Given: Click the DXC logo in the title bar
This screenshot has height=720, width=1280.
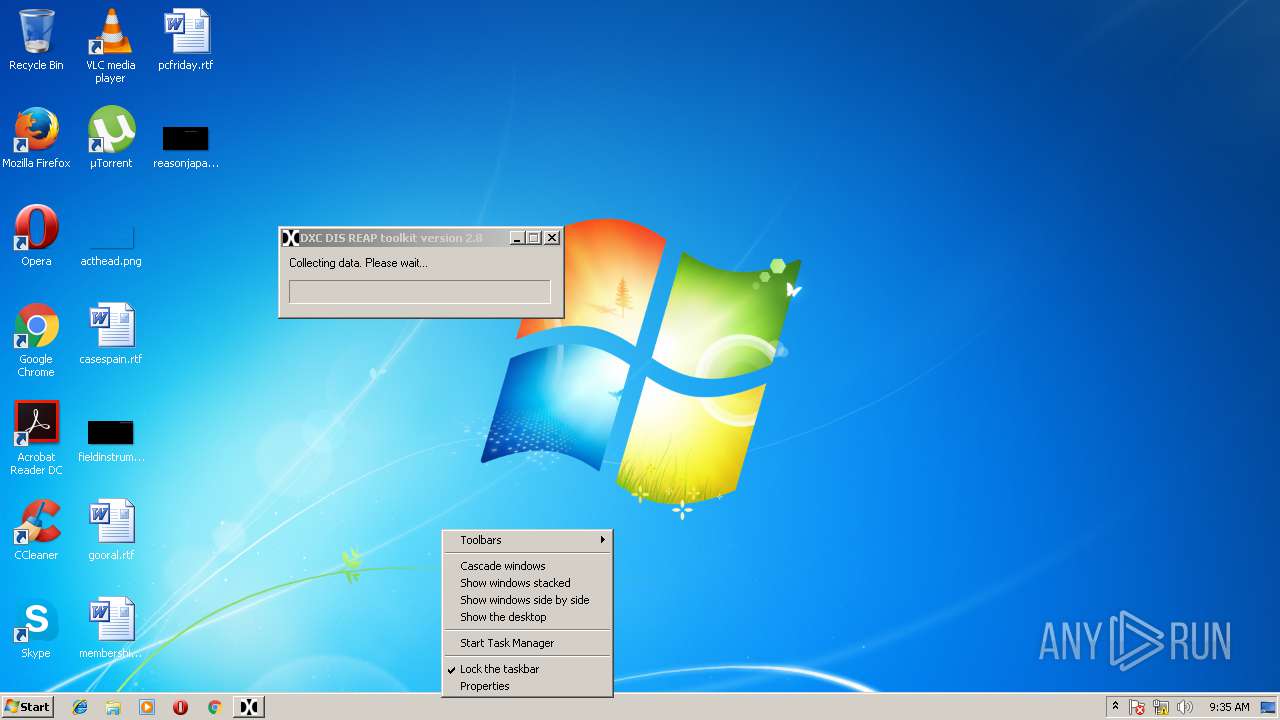Looking at the screenshot, I should tap(290, 238).
